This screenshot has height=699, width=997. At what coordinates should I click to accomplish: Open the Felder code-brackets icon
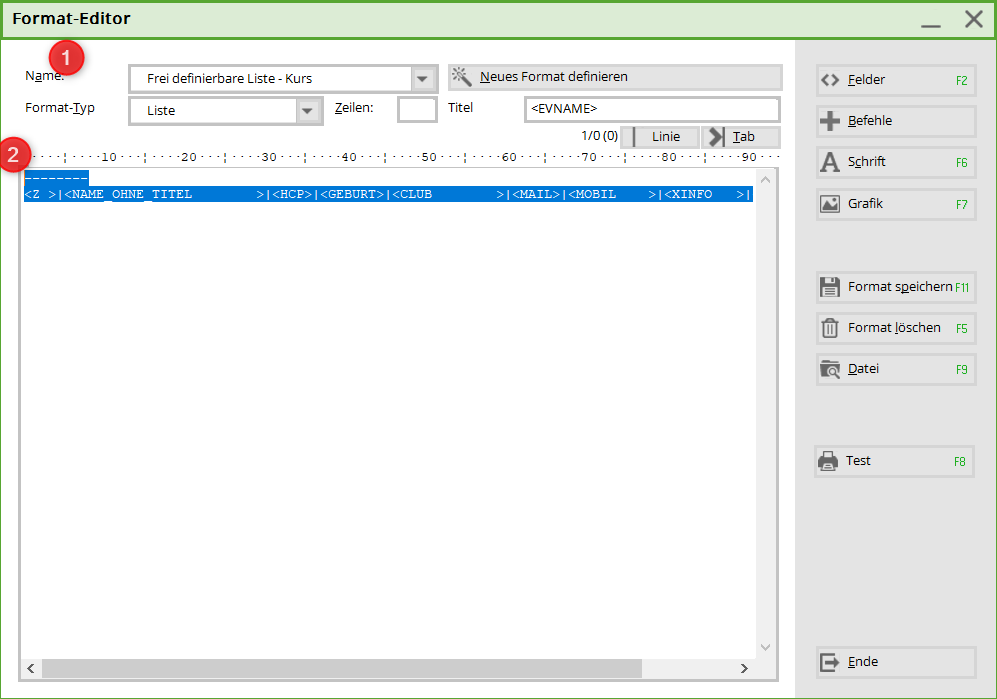click(x=830, y=80)
